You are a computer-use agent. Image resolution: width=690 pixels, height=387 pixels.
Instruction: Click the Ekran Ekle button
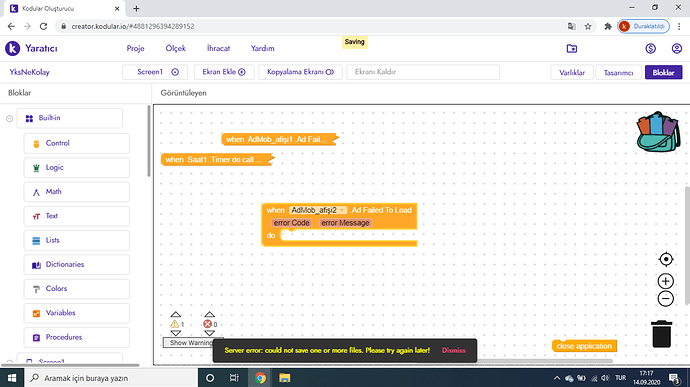pos(224,72)
